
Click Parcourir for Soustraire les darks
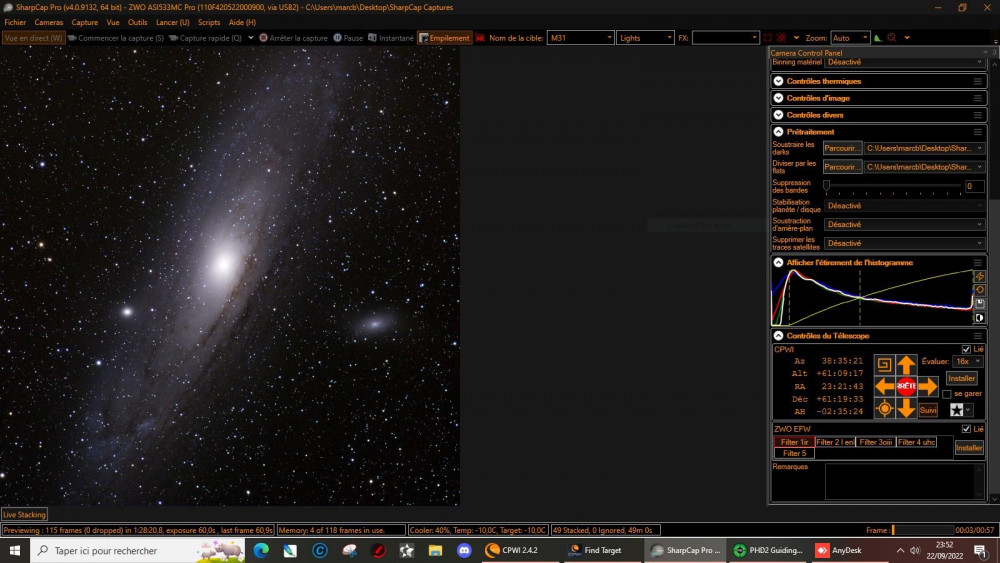(x=842, y=148)
